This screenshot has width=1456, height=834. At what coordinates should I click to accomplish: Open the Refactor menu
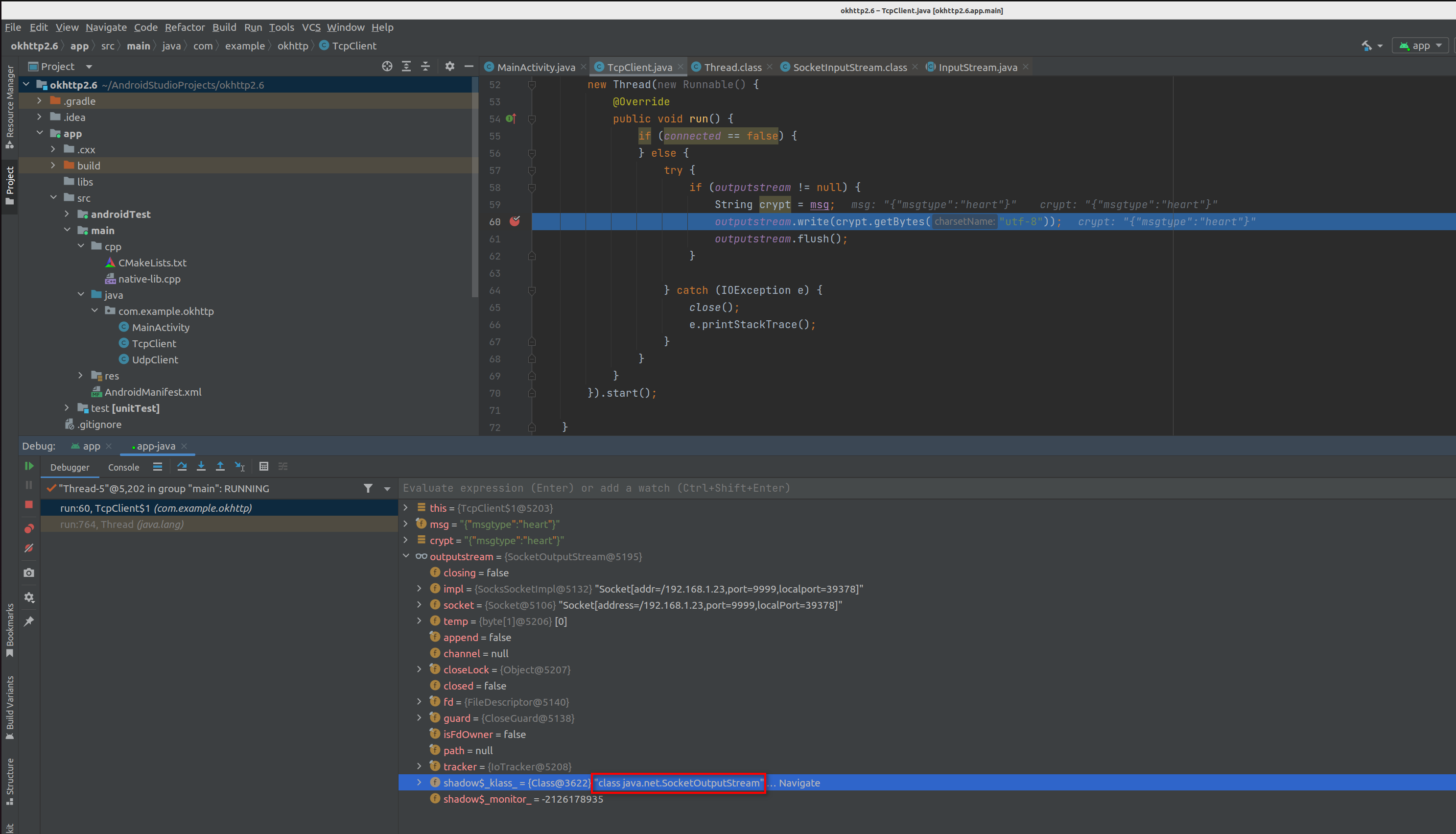point(185,27)
